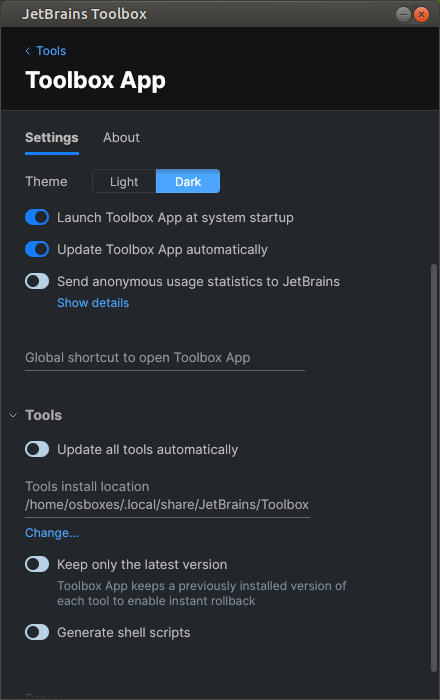Disable Launch Toolbox App at system startup
This screenshot has width=440, height=700.
(37, 217)
